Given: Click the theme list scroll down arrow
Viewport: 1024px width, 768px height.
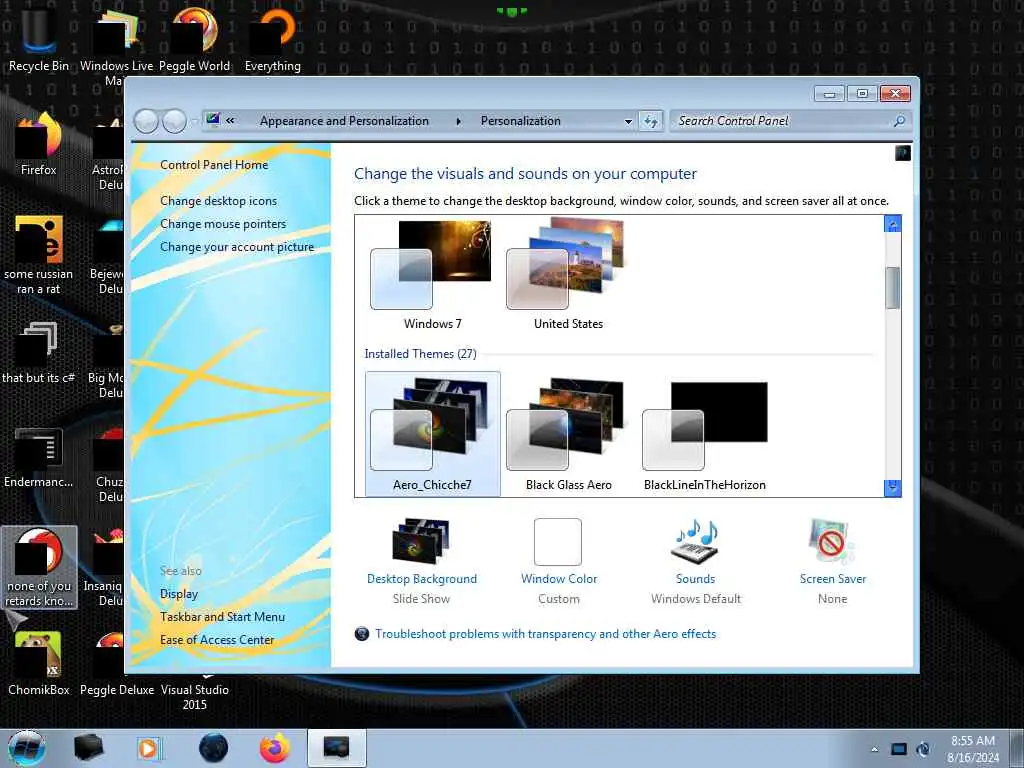Looking at the screenshot, I should coord(892,487).
